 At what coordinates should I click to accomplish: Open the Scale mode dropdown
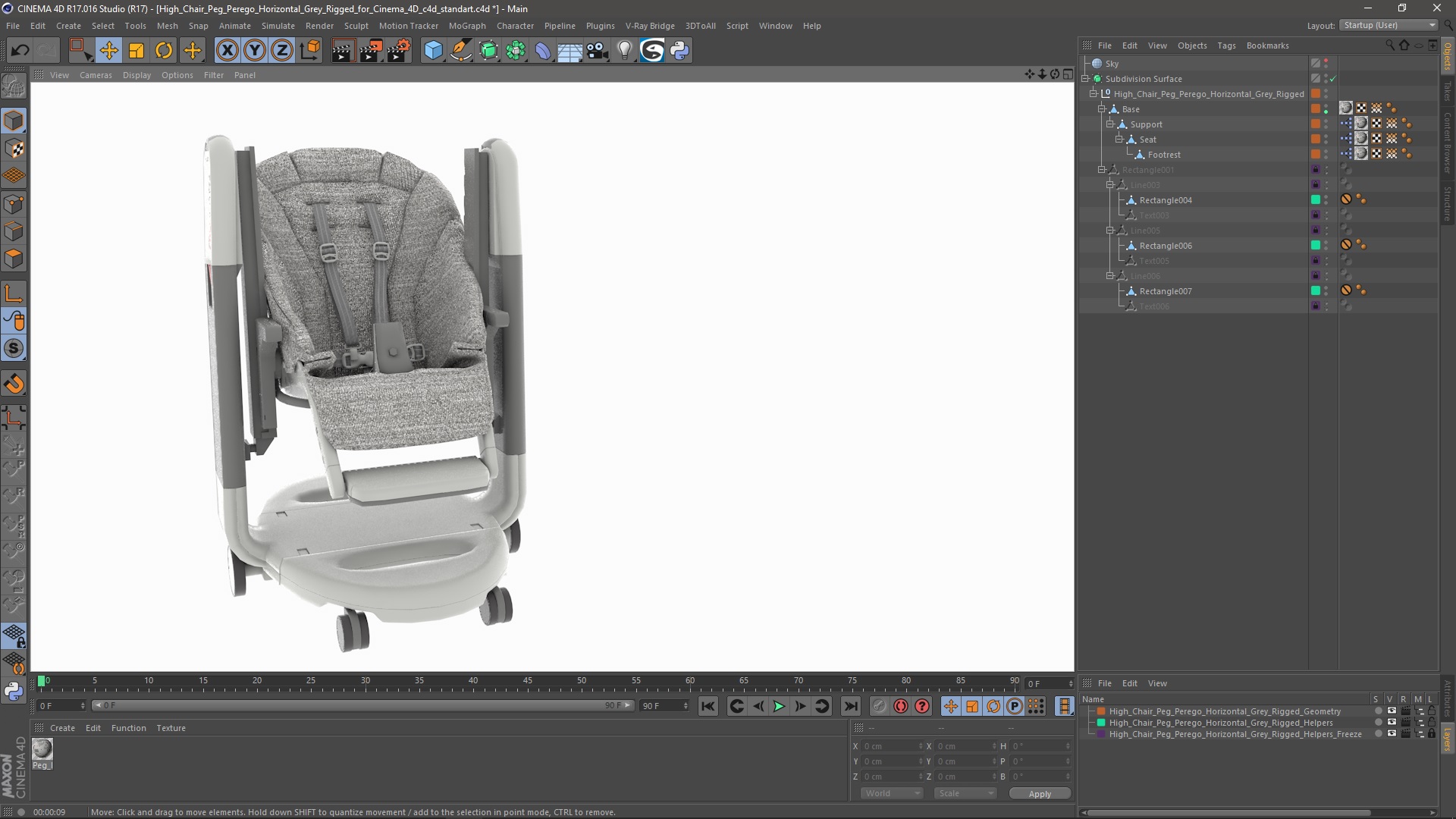tap(965, 793)
